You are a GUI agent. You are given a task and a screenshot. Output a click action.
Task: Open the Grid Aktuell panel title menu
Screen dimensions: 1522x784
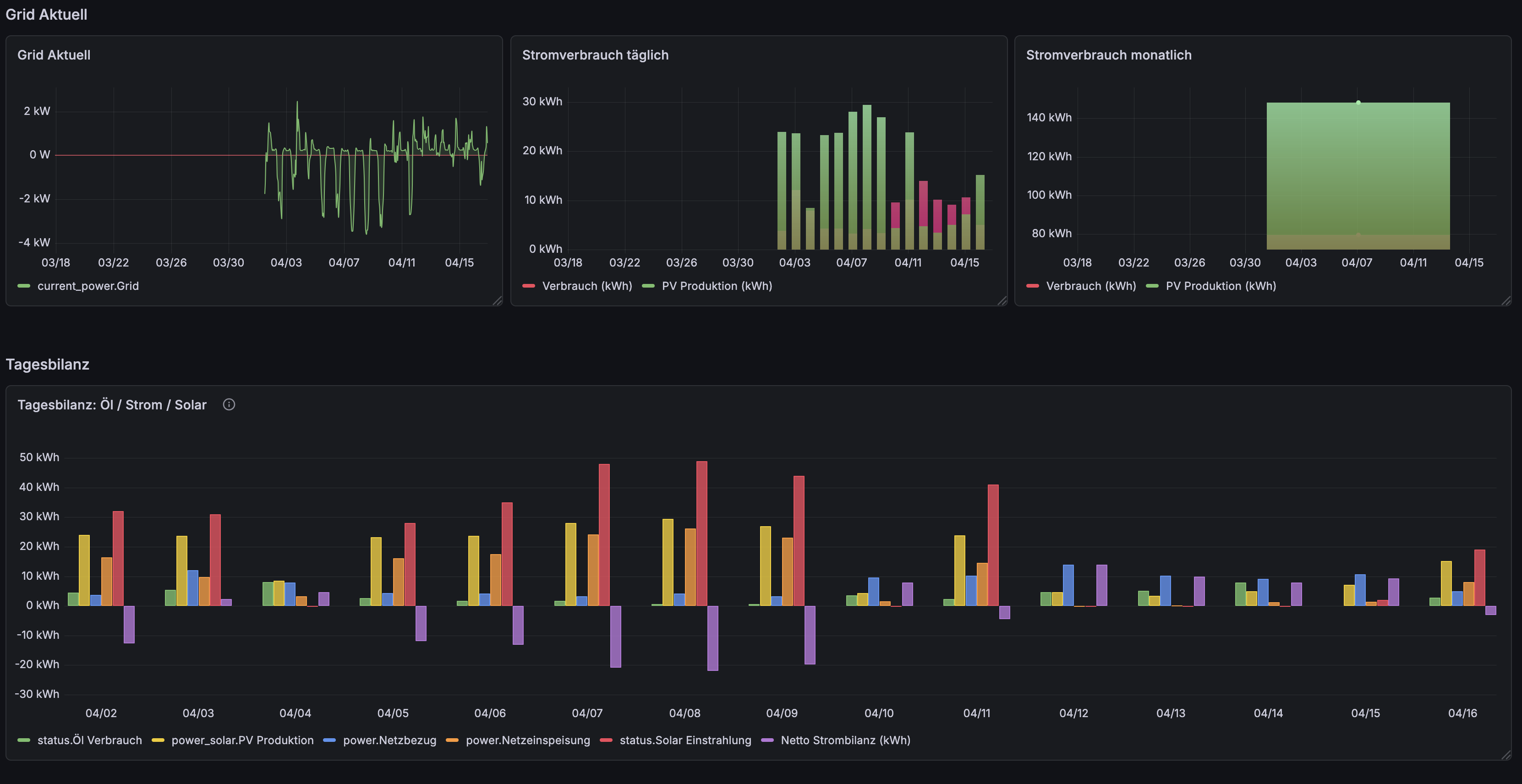[55, 54]
